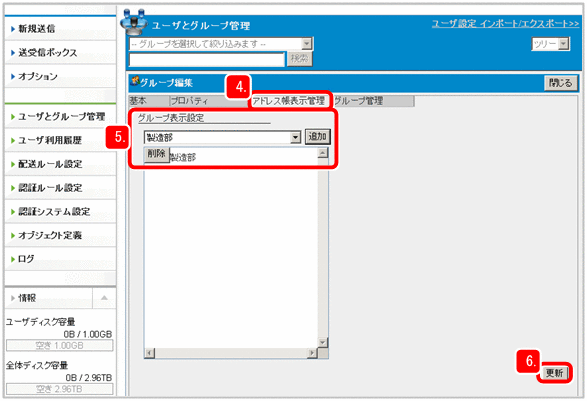
Task: Click 削除 to remove 製造部
Action: [156, 154]
